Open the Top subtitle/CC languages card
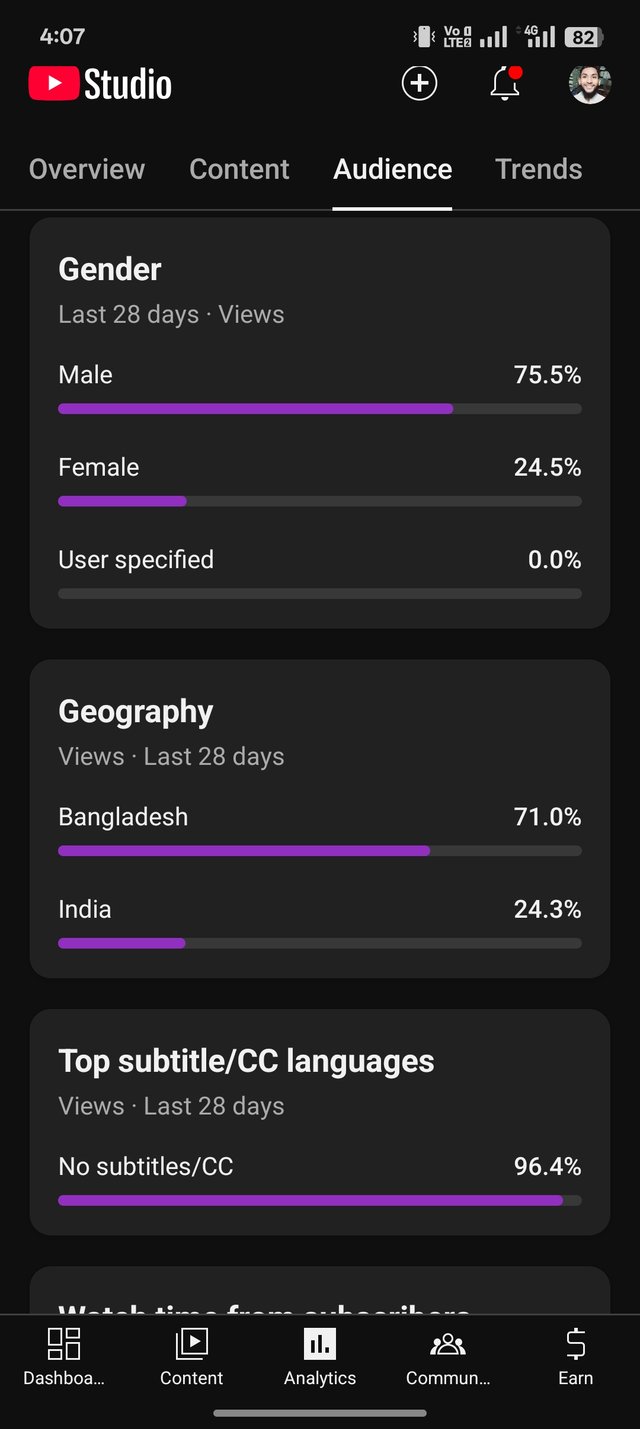640x1429 pixels. point(246,1061)
